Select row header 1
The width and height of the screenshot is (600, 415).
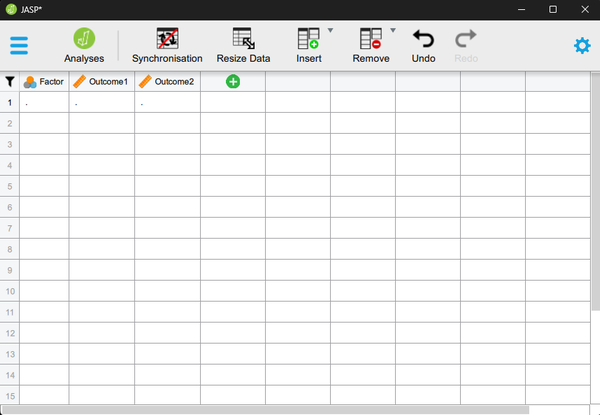10,102
